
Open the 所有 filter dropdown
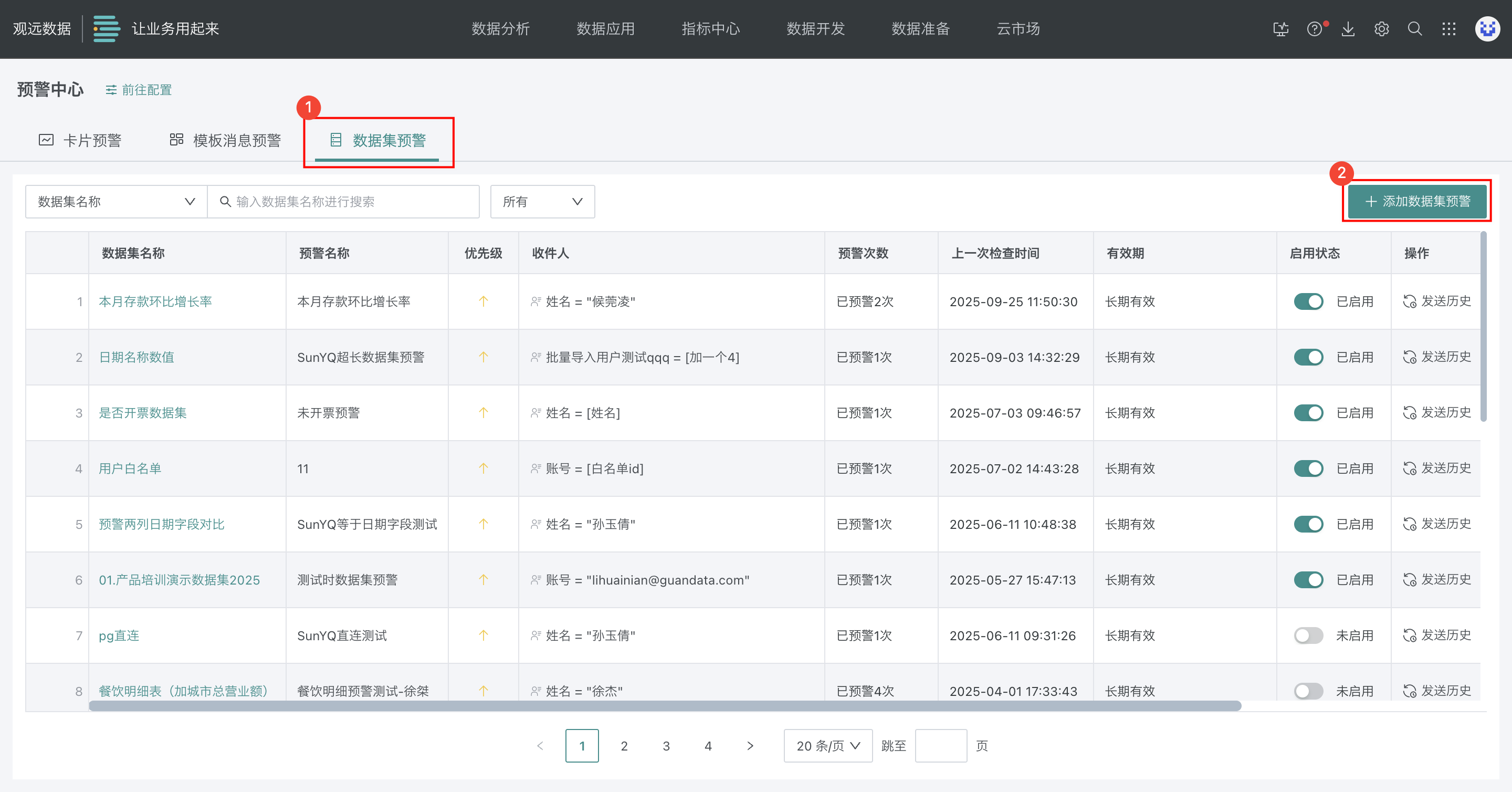pos(542,202)
